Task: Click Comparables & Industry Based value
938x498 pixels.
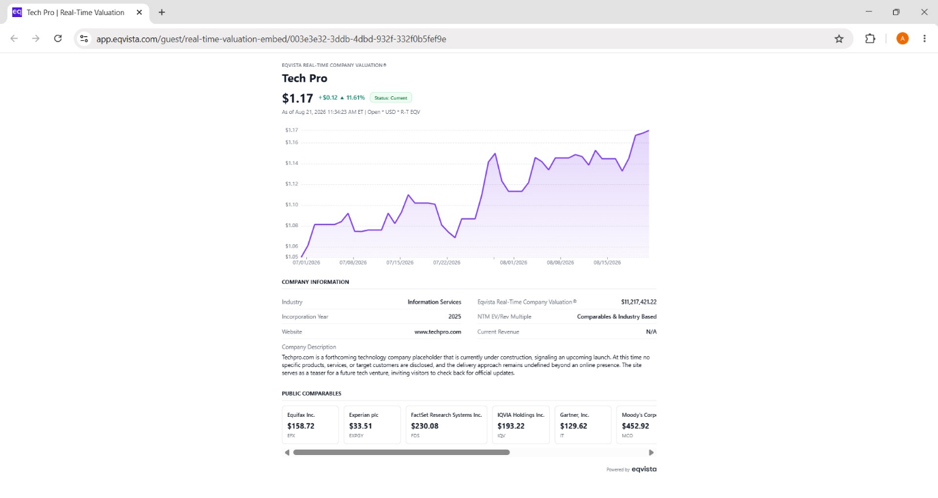Action: 617,317
